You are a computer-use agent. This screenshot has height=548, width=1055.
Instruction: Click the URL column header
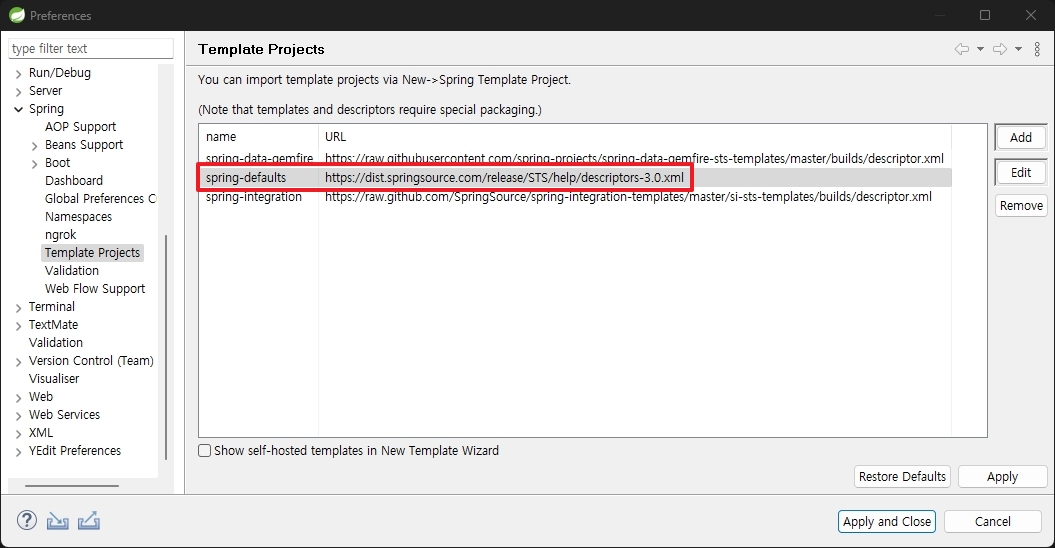[x=634, y=137]
